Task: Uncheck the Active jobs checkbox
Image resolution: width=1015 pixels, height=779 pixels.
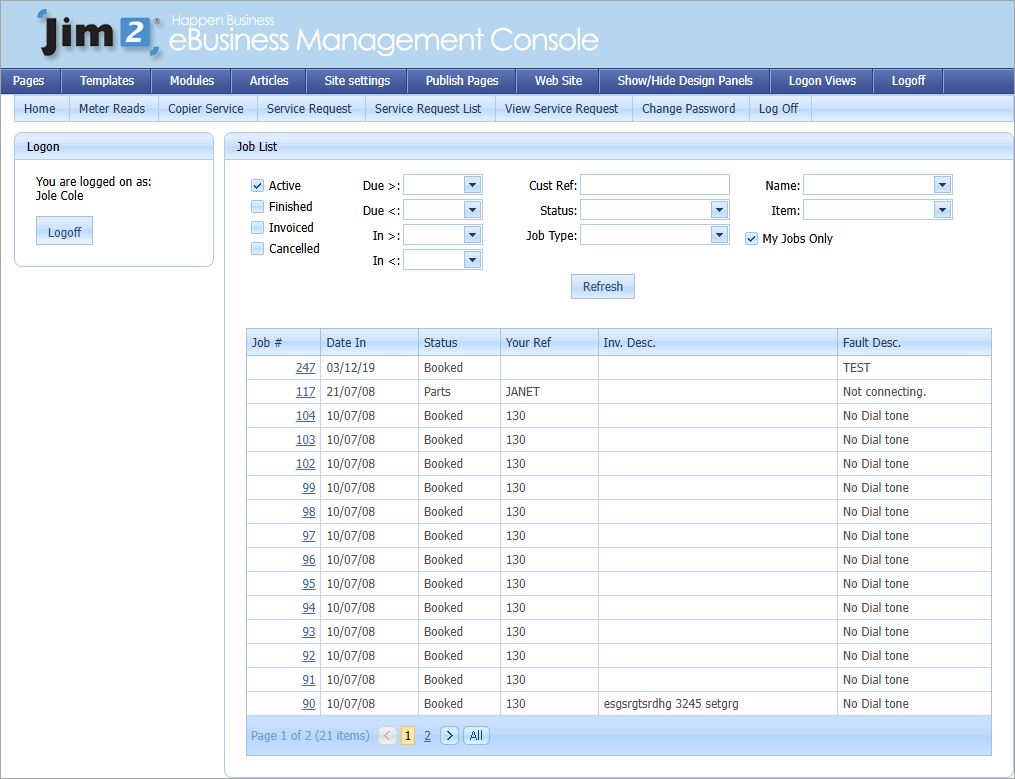Action: 257,186
